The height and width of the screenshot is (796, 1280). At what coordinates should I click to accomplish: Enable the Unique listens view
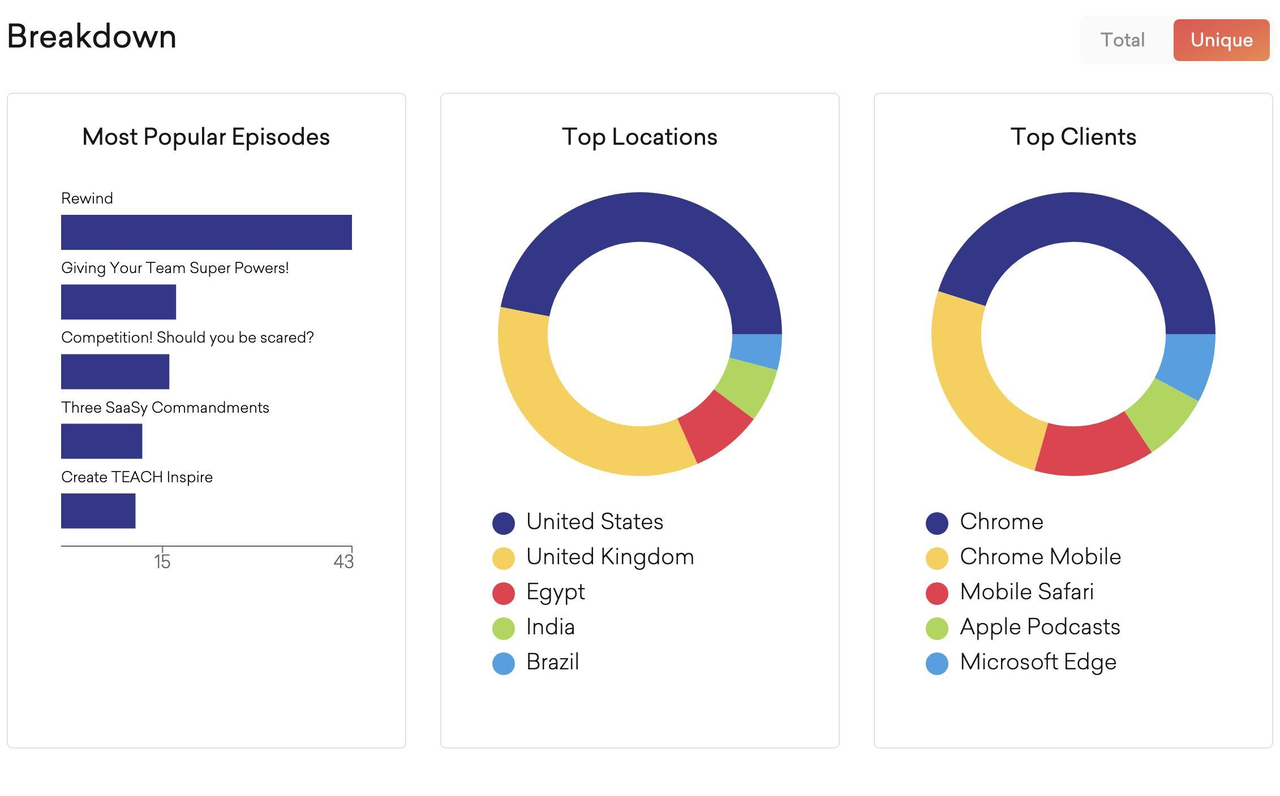pyautogui.click(x=1221, y=40)
